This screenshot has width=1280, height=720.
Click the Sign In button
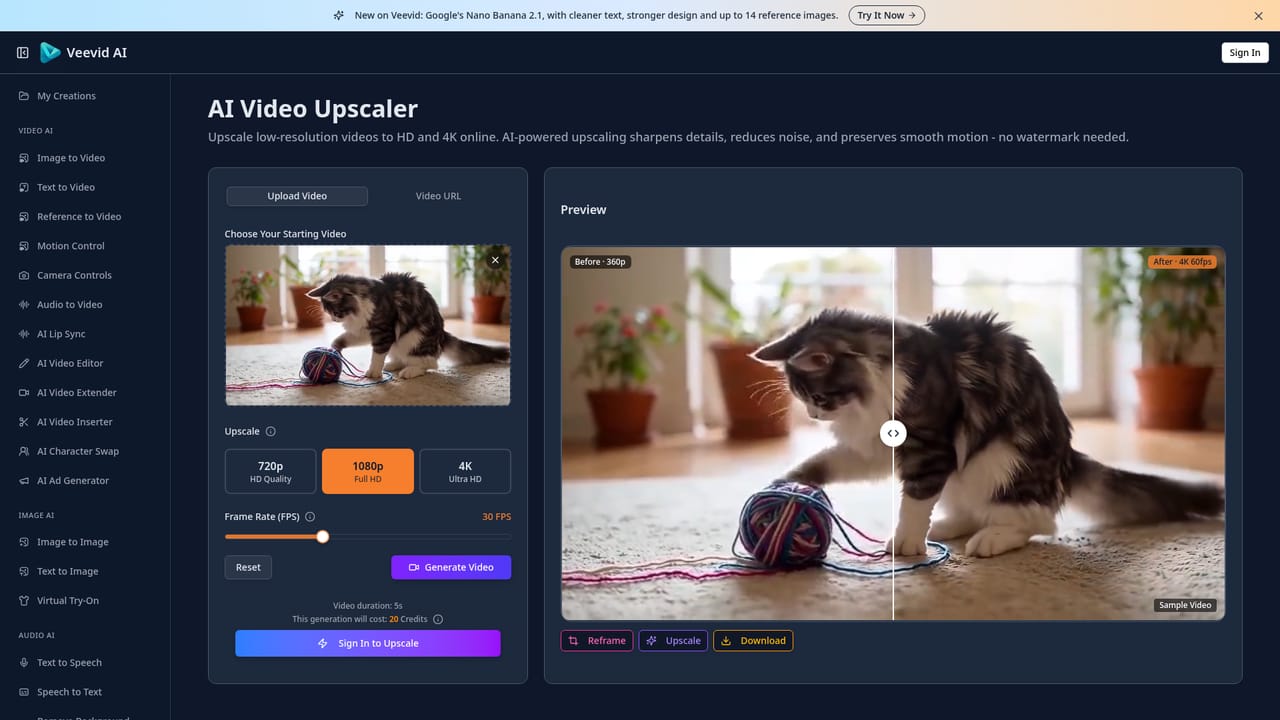pyautogui.click(x=1245, y=53)
